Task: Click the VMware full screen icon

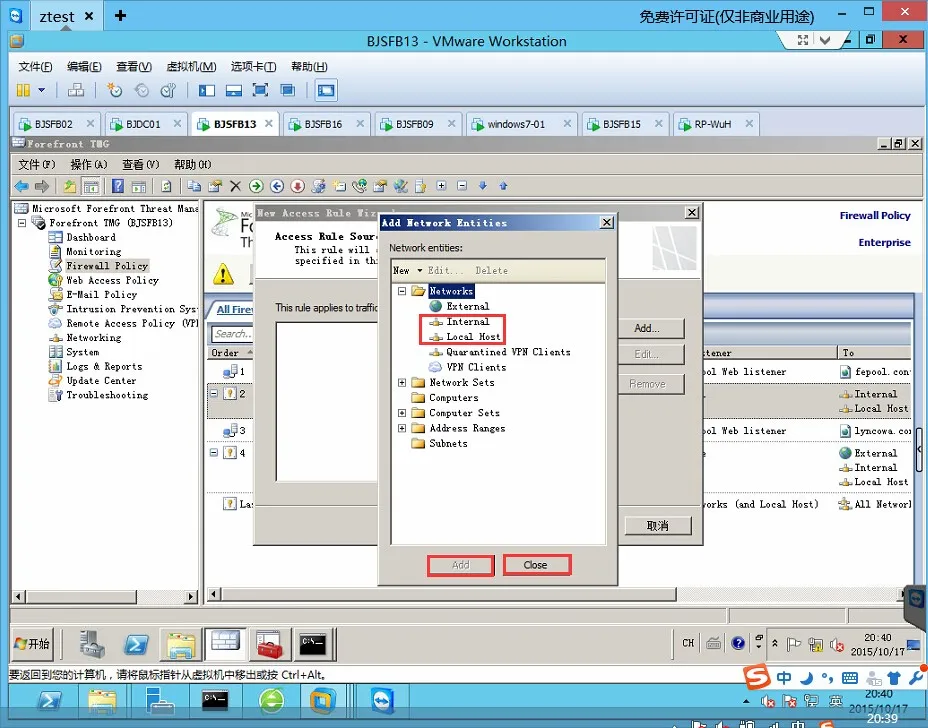Action: click(260, 90)
